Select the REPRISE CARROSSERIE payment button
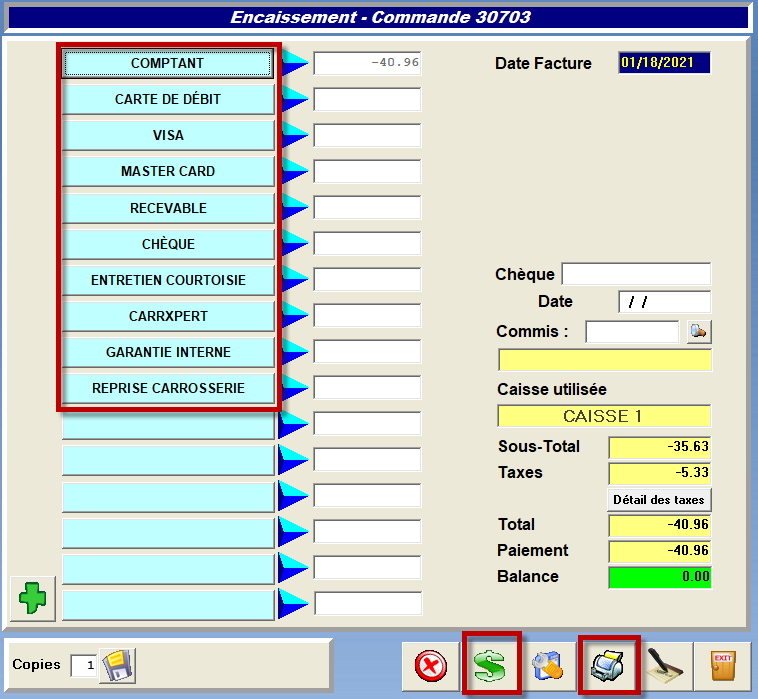The image size is (758, 699). pyautogui.click(x=168, y=388)
